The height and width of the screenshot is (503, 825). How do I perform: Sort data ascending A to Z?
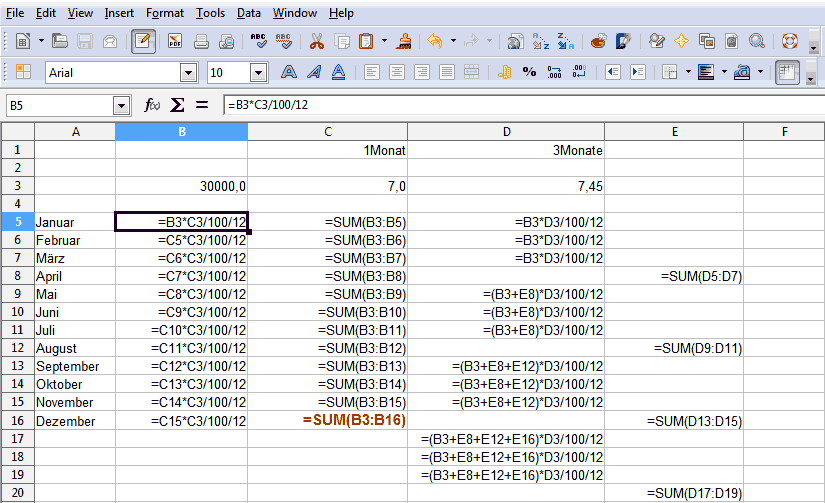click(540, 41)
